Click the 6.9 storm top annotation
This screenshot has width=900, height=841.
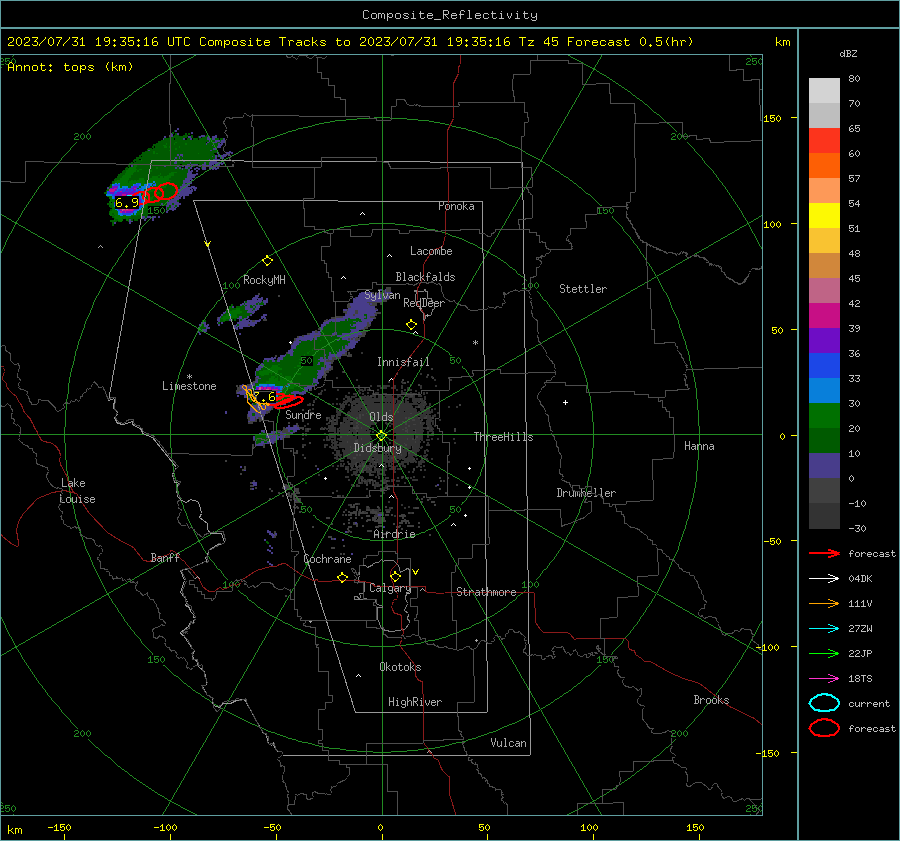click(x=127, y=202)
